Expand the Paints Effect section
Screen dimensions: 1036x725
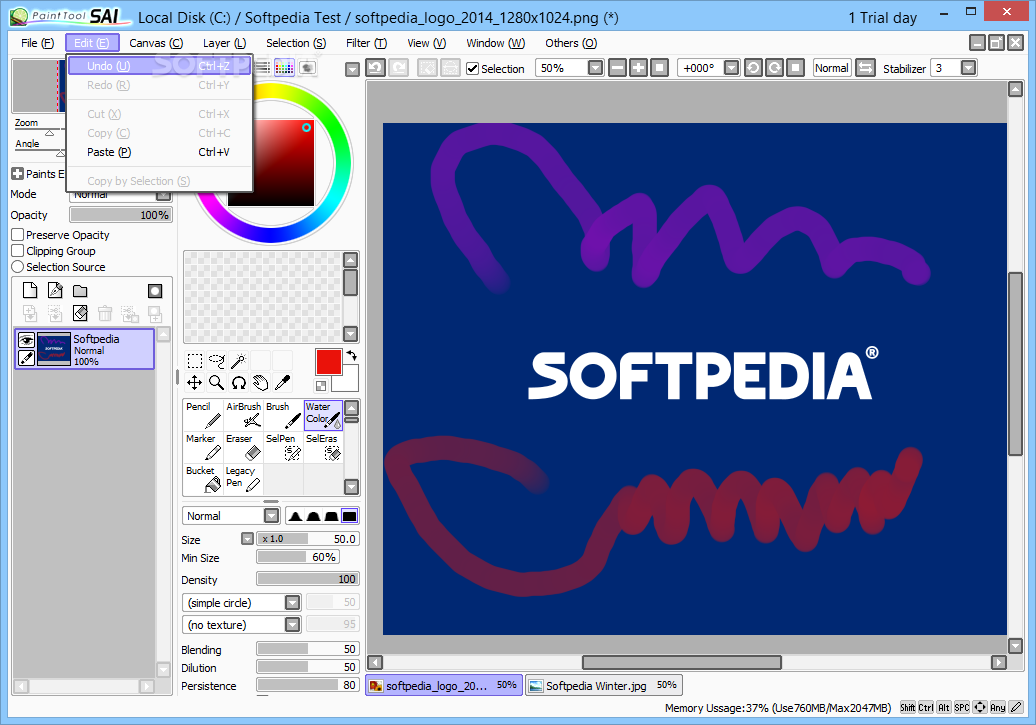[18, 174]
